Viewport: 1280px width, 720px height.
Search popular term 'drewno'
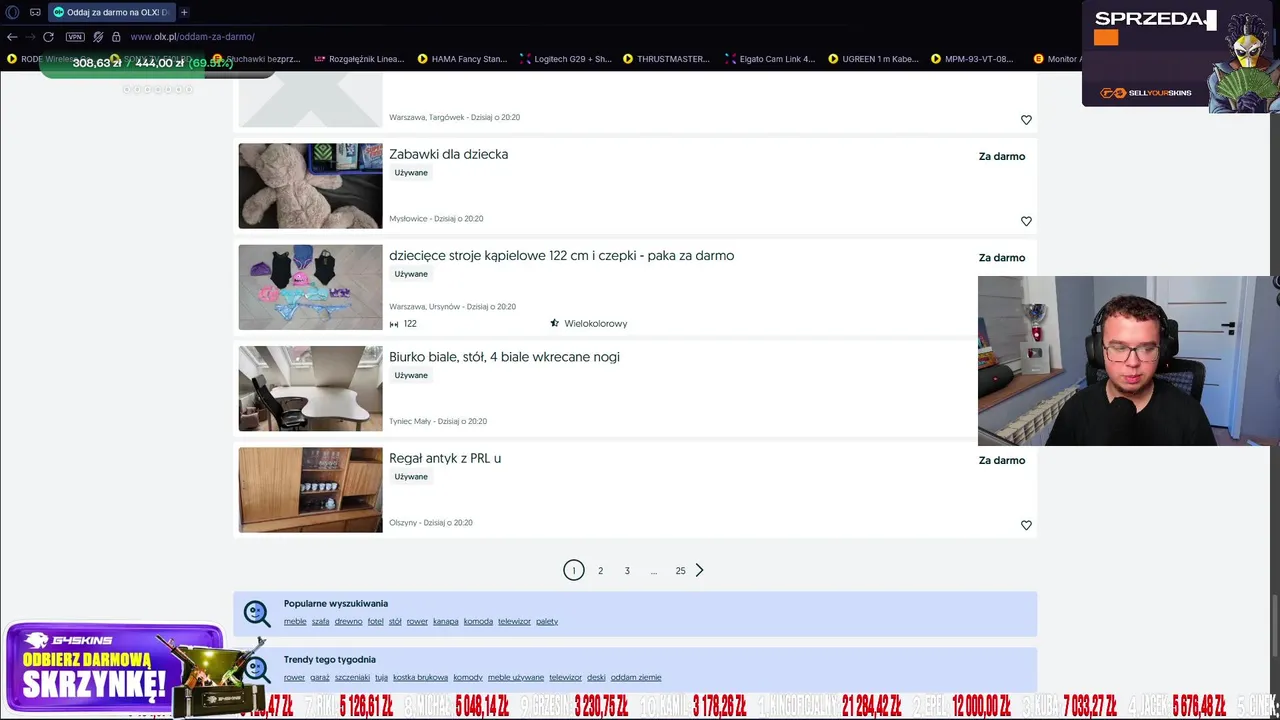pyautogui.click(x=348, y=621)
